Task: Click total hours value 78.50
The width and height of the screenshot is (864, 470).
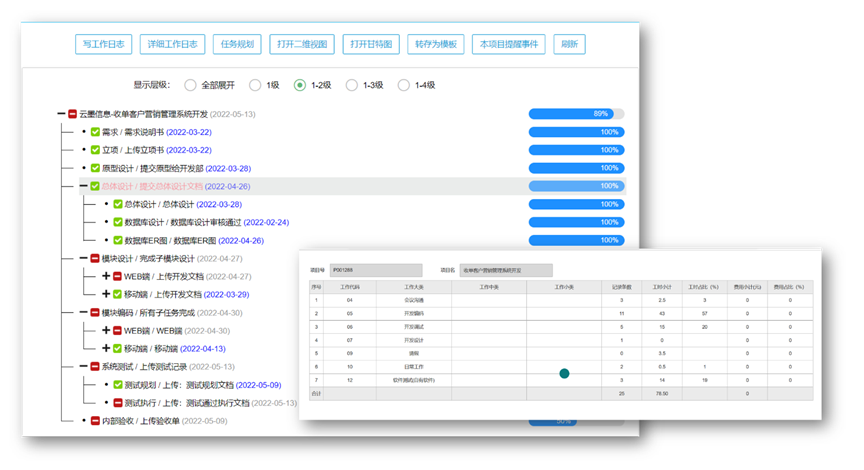Action: point(661,393)
